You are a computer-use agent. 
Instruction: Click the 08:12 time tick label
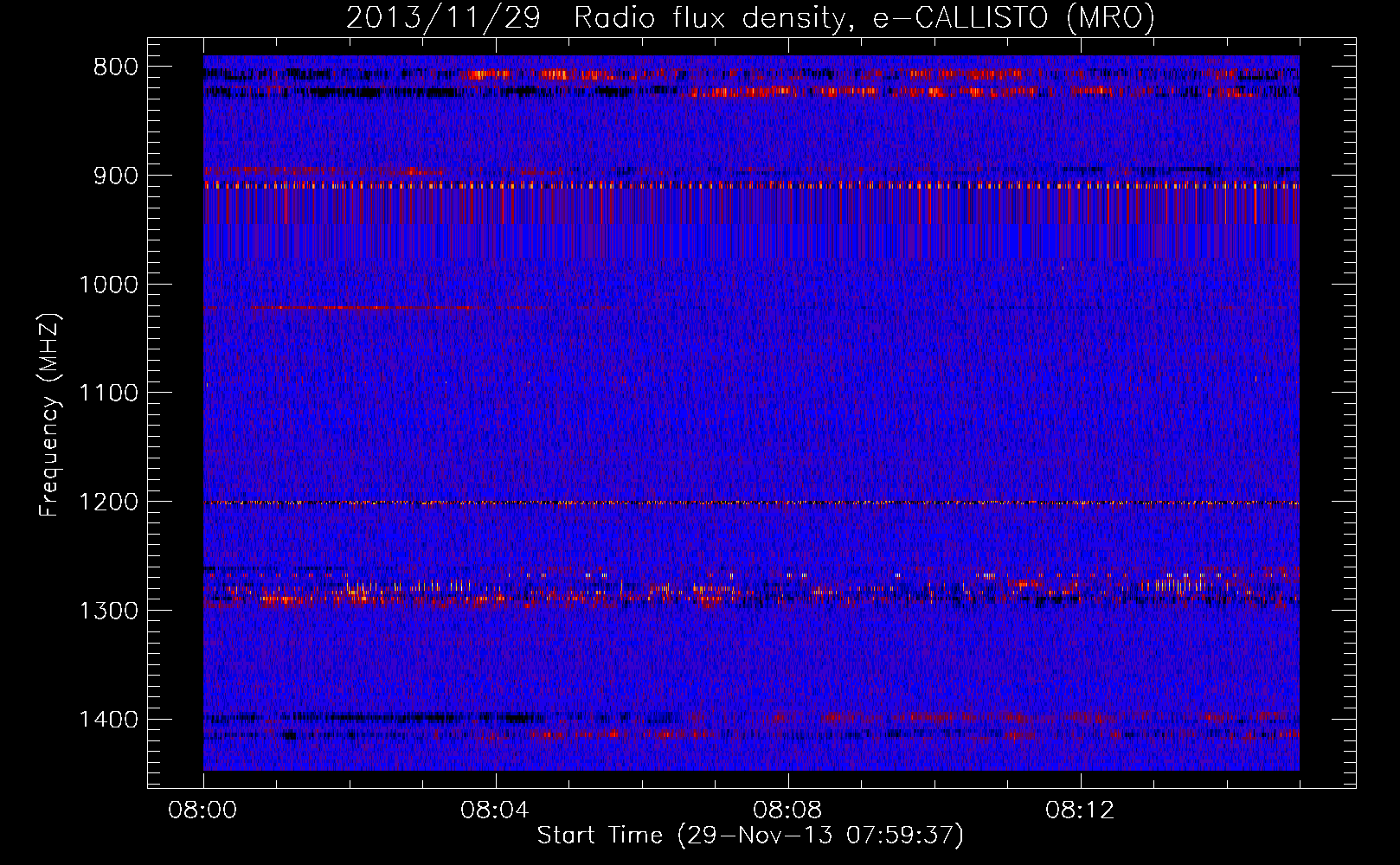(1080, 811)
